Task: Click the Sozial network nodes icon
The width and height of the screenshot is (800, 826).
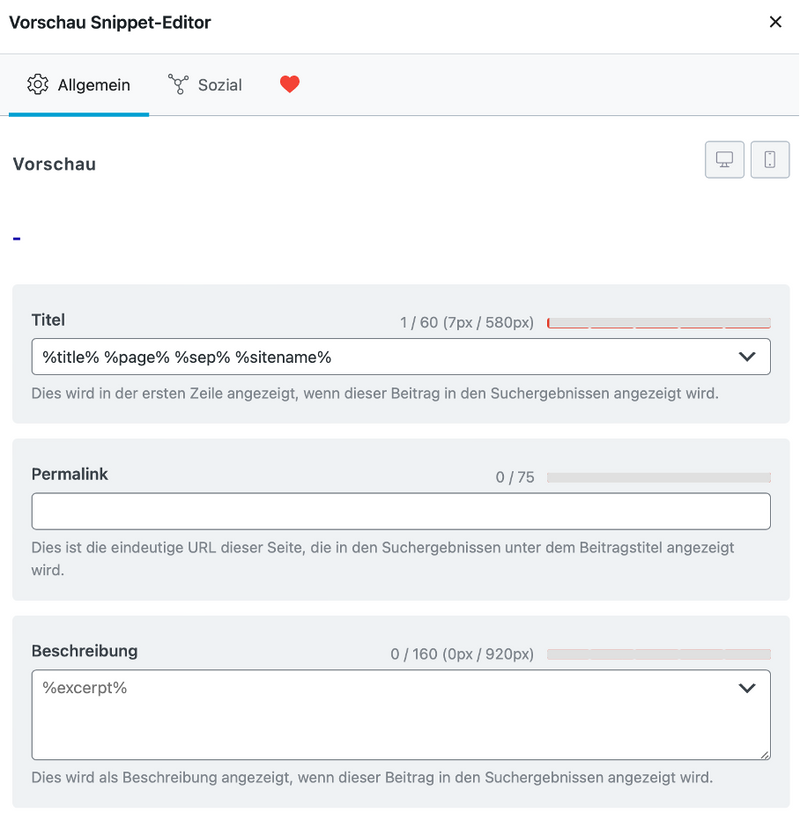Action: 178,84
